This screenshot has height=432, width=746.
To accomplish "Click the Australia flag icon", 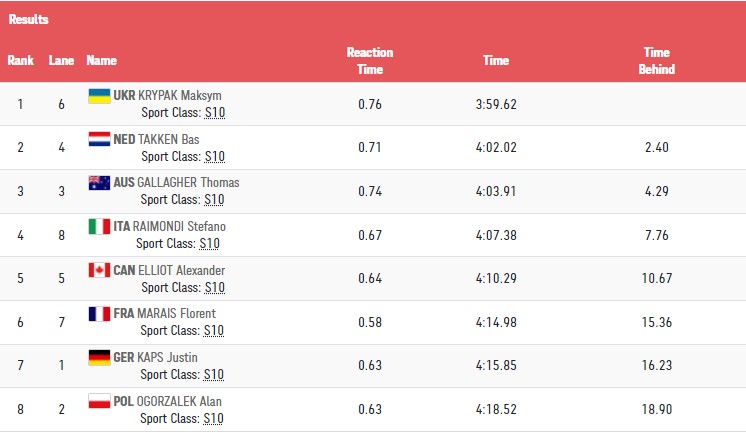I will pos(99,182).
